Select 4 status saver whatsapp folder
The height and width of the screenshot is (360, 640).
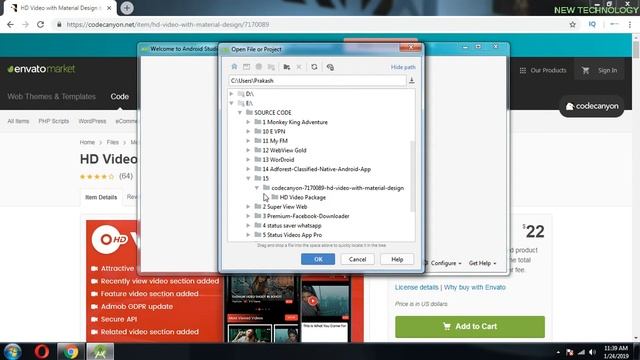point(292,225)
